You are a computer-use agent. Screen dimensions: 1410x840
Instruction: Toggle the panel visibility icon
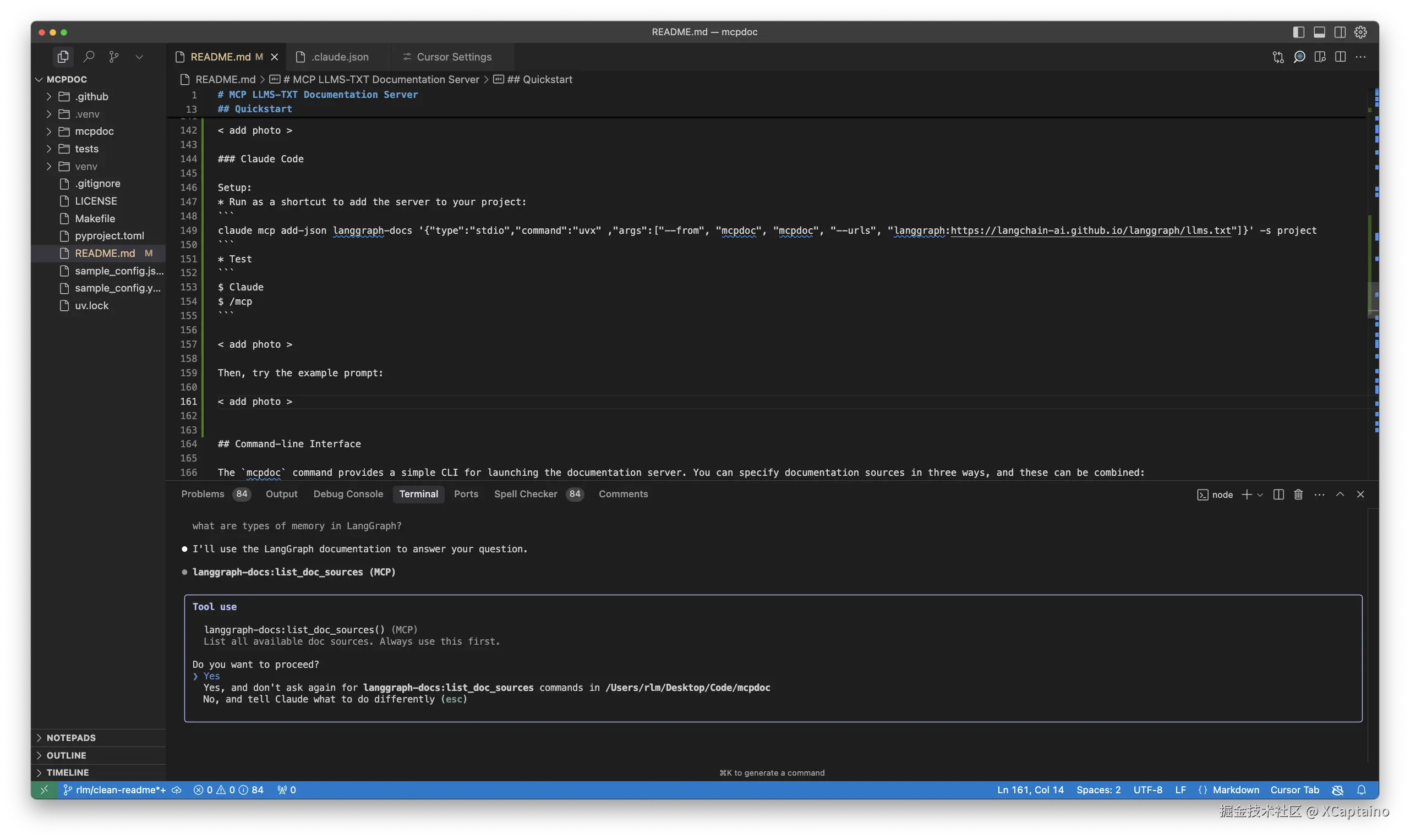click(x=1319, y=32)
